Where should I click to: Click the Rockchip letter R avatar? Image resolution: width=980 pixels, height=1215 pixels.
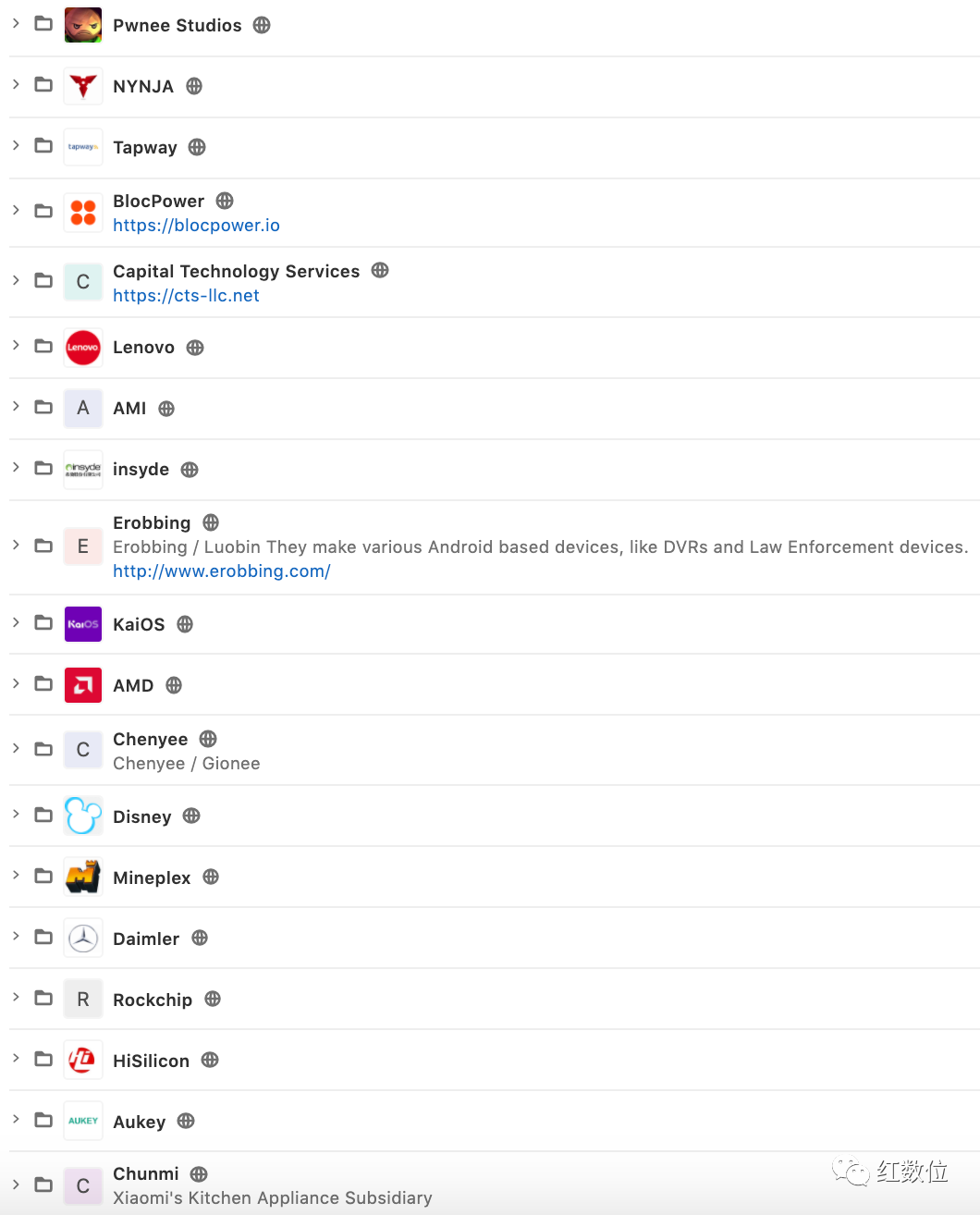pos(83,1000)
